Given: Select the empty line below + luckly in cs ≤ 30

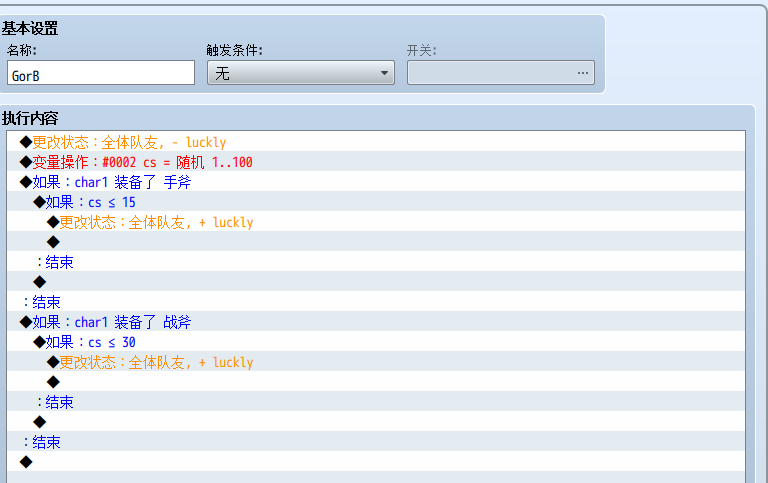Looking at the screenshot, I should pyautogui.click(x=376, y=382).
